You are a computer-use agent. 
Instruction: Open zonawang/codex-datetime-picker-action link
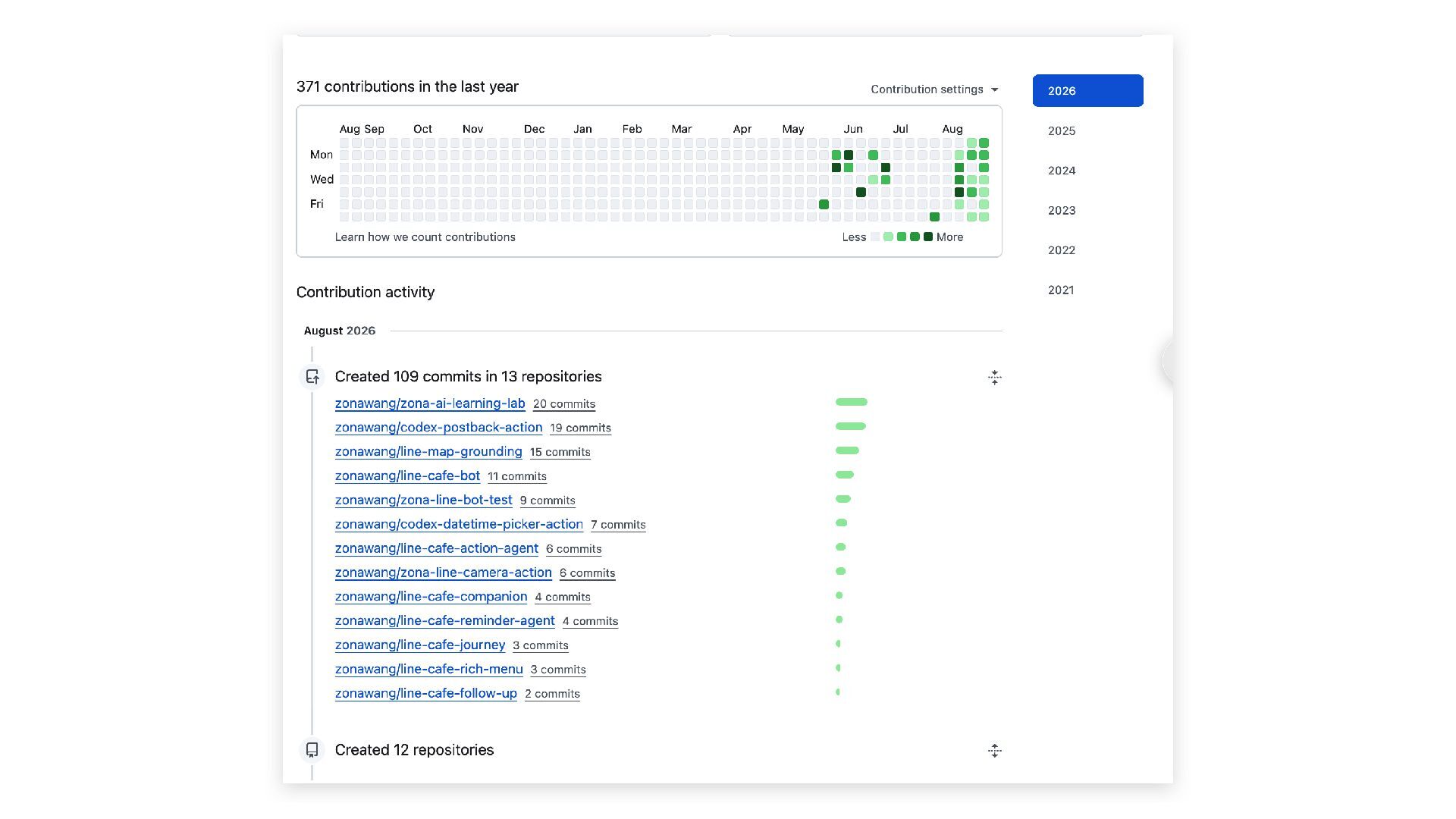[459, 524]
